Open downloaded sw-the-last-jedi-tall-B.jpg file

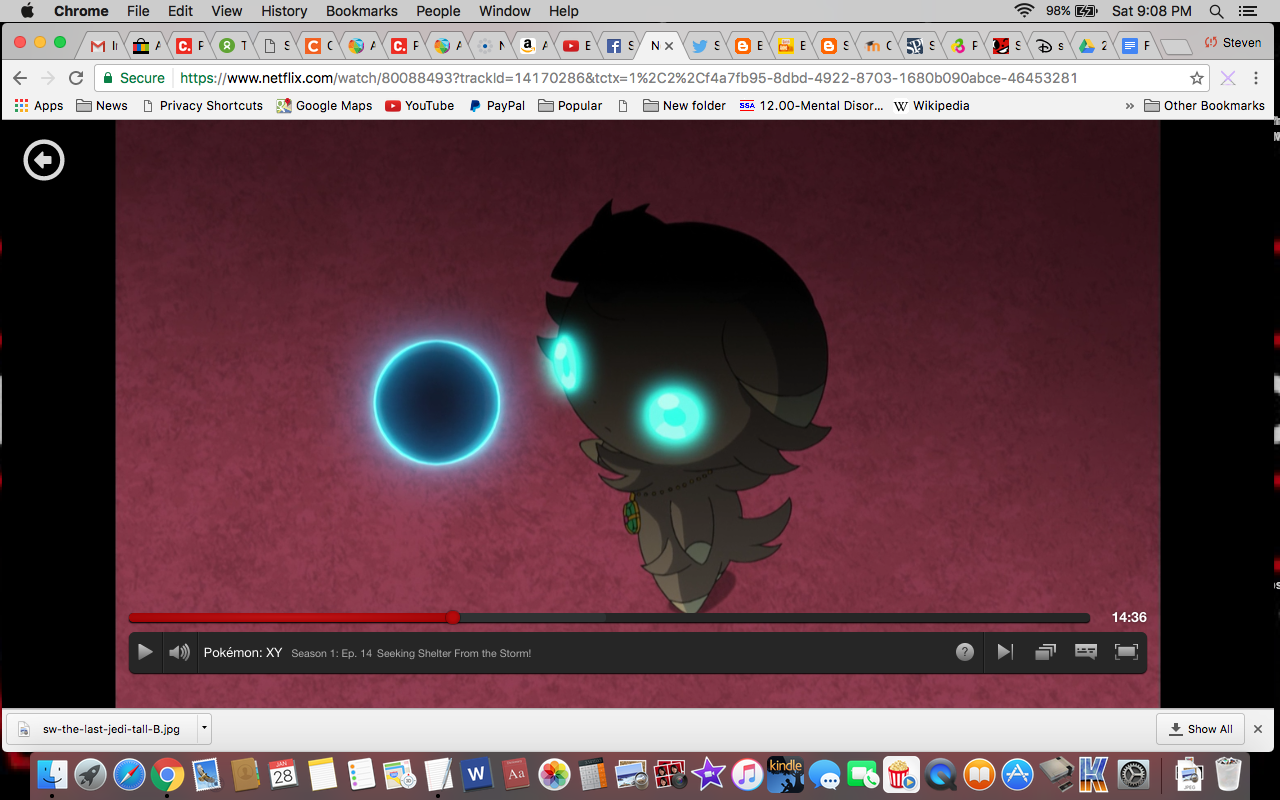coord(102,729)
